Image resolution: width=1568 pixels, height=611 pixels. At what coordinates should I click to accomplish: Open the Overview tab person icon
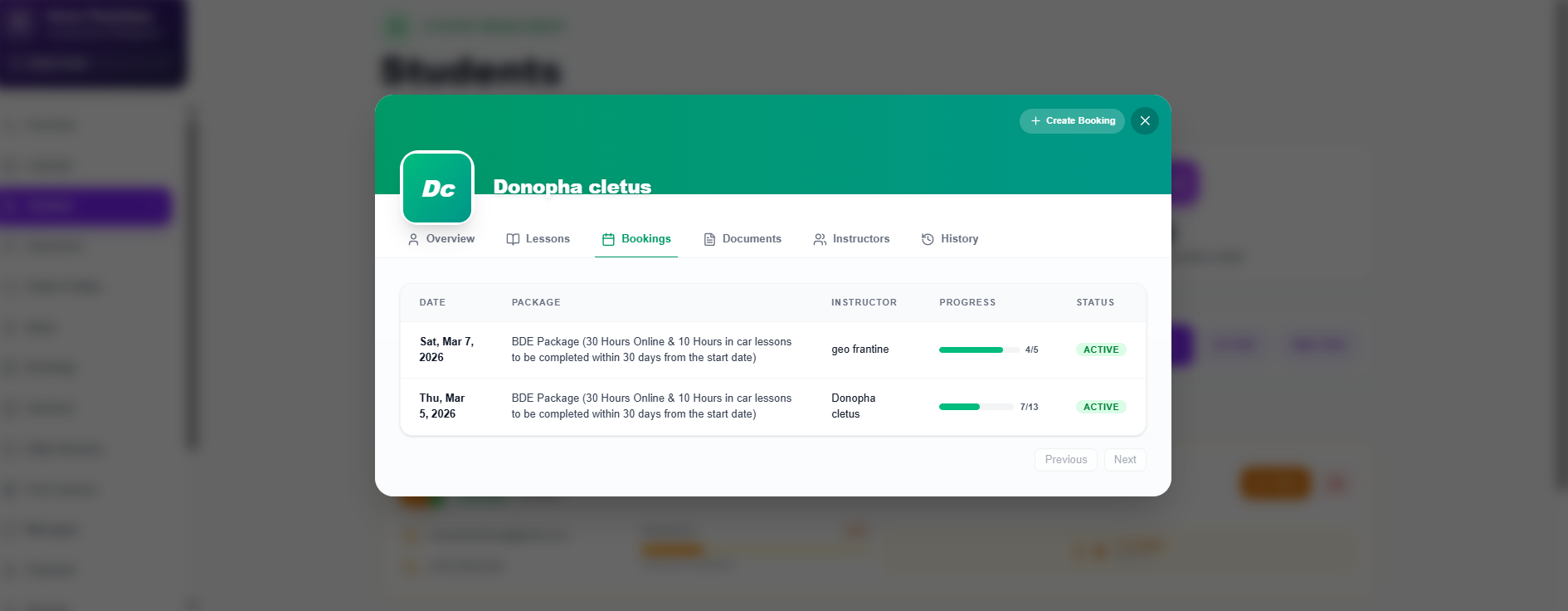(x=413, y=239)
